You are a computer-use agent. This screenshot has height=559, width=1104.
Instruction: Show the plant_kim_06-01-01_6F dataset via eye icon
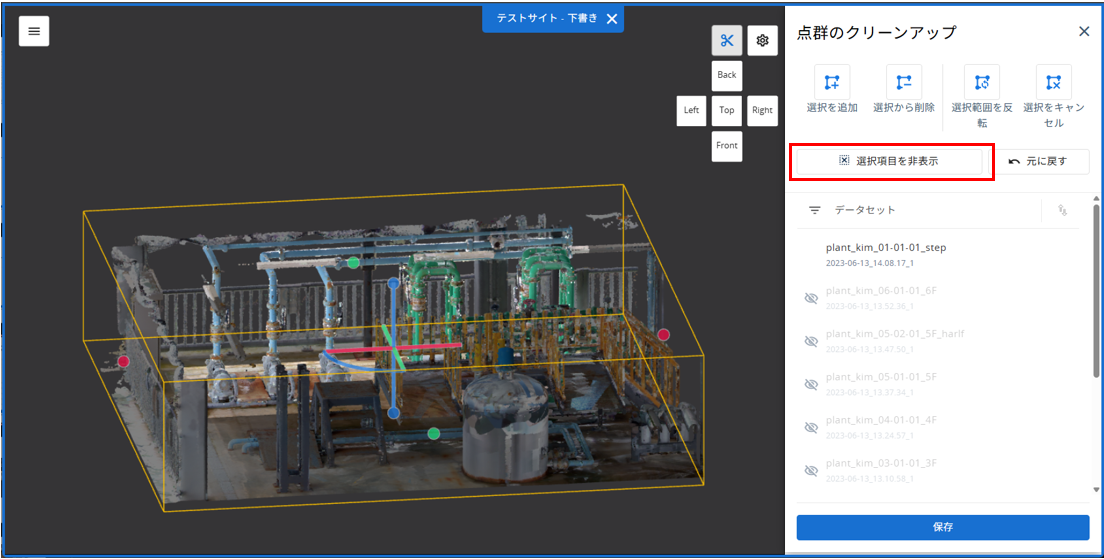pyautogui.click(x=811, y=298)
